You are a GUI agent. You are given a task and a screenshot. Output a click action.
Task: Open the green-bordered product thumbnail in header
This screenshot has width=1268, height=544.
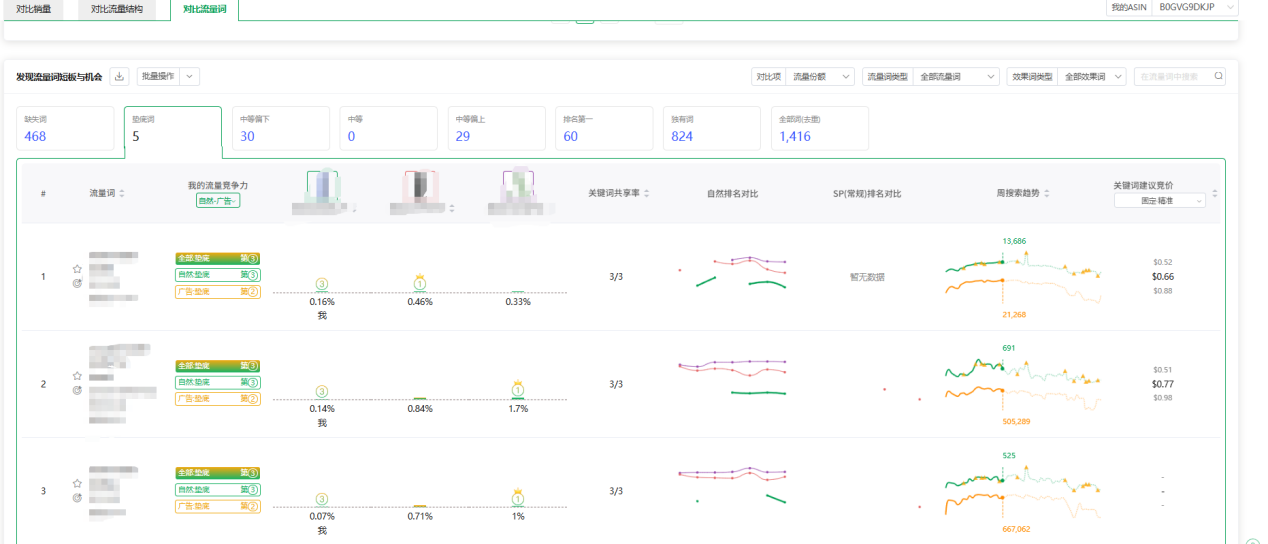pos(321,185)
